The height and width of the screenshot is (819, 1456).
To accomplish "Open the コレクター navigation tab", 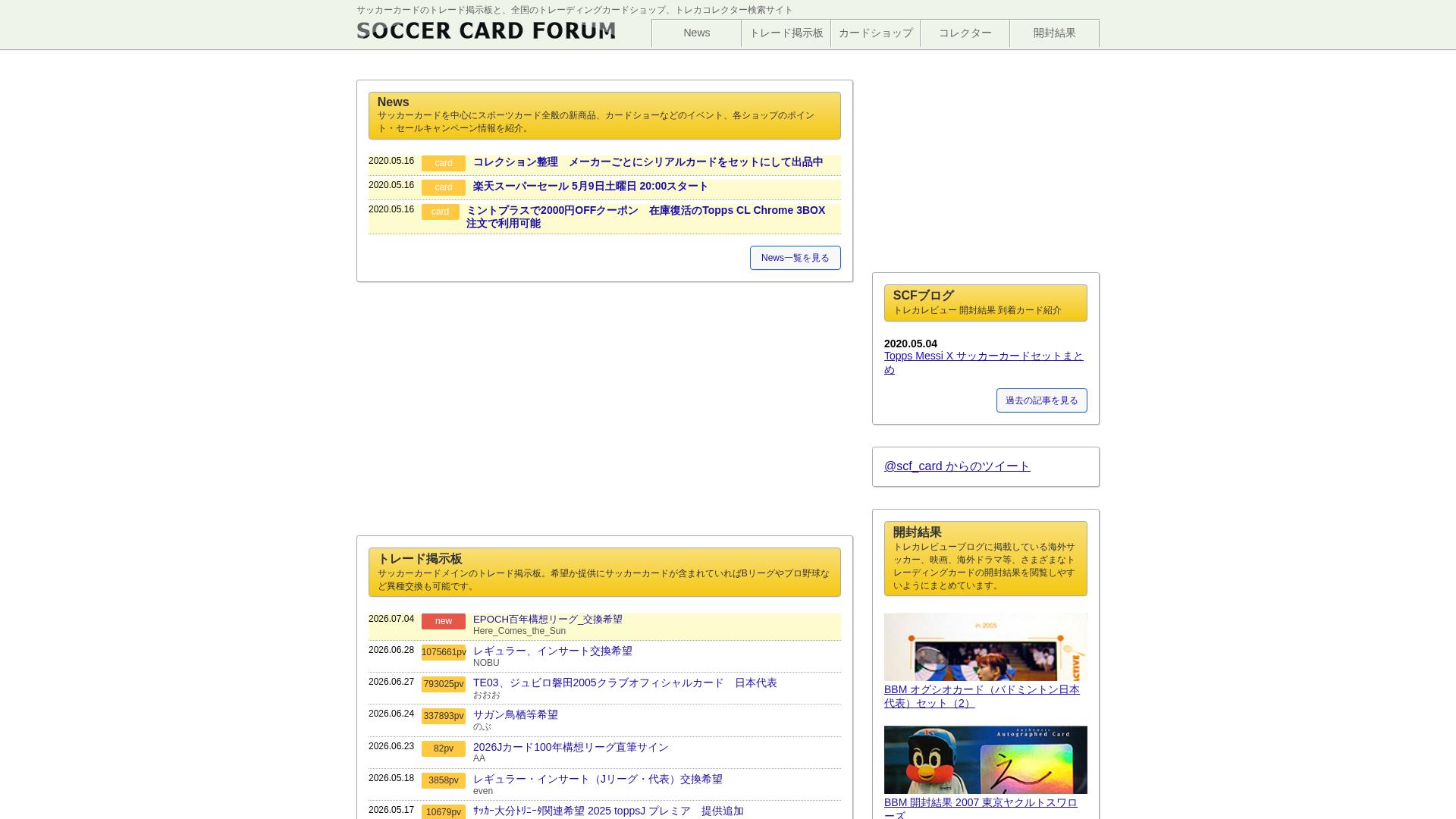I will pos(965,33).
